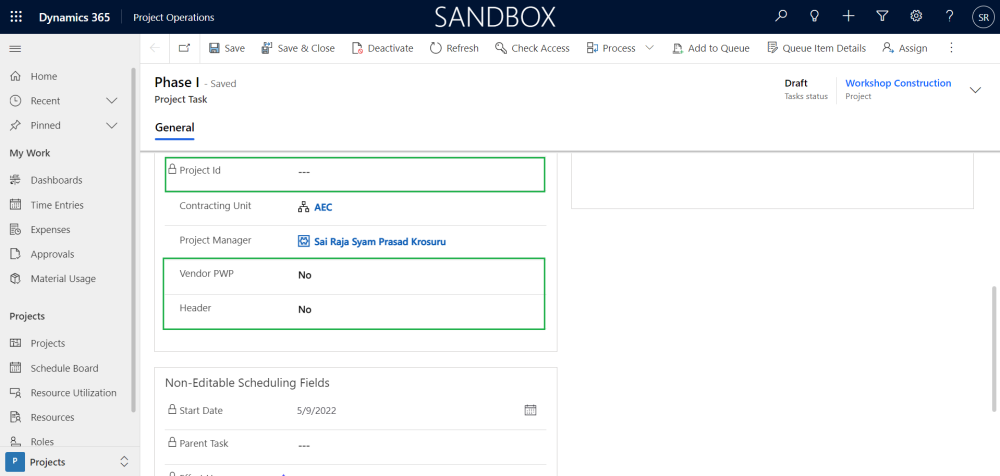The image size is (1000, 476).
Task: Click the Recent clock icon in sidebar
Action: point(16,101)
